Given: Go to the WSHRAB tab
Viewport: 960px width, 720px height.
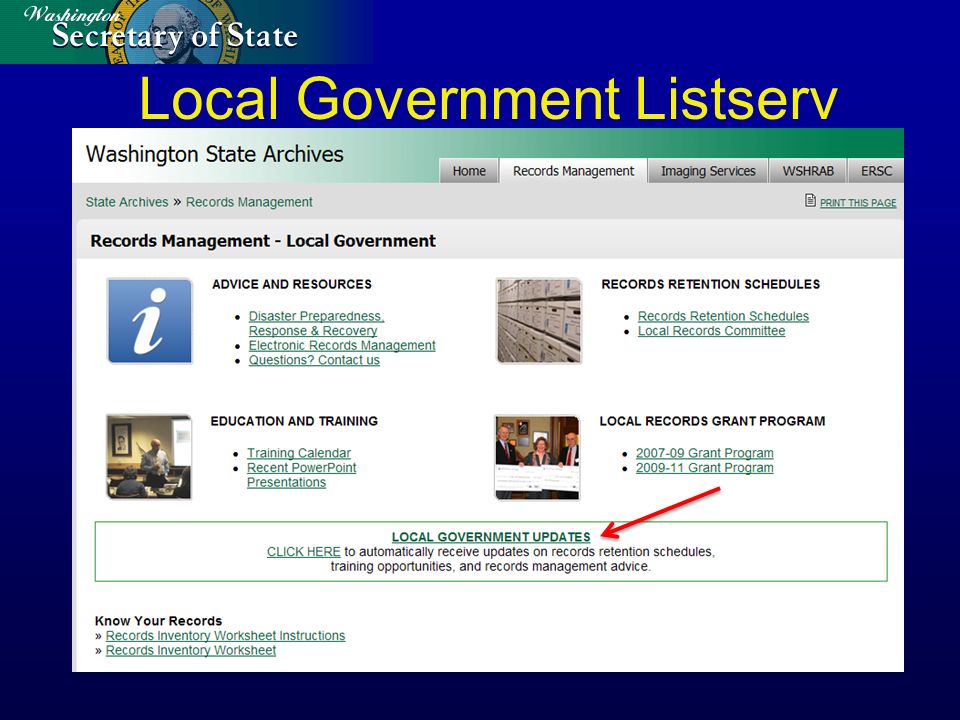Looking at the screenshot, I should click(x=808, y=171).
